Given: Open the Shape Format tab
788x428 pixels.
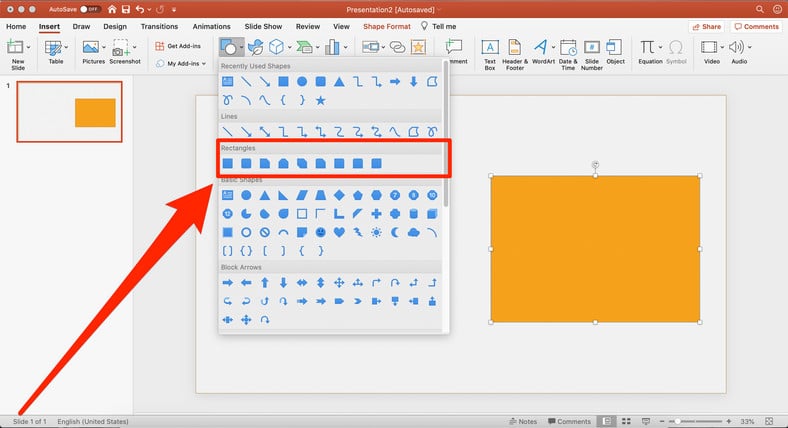Looking at the screenshot, I should coord(387,26).
